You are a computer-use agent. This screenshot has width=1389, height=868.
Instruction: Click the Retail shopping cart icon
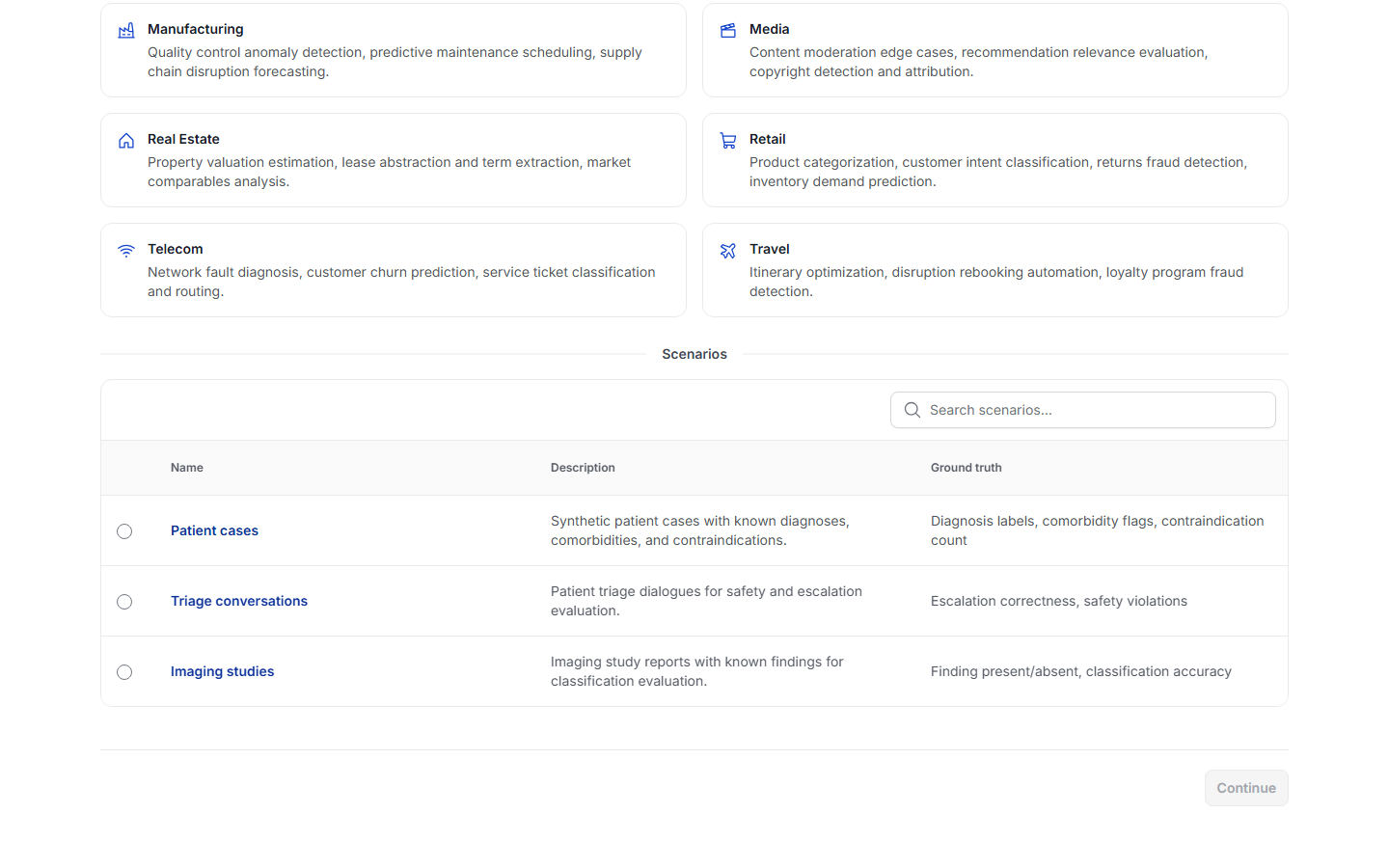728,141
